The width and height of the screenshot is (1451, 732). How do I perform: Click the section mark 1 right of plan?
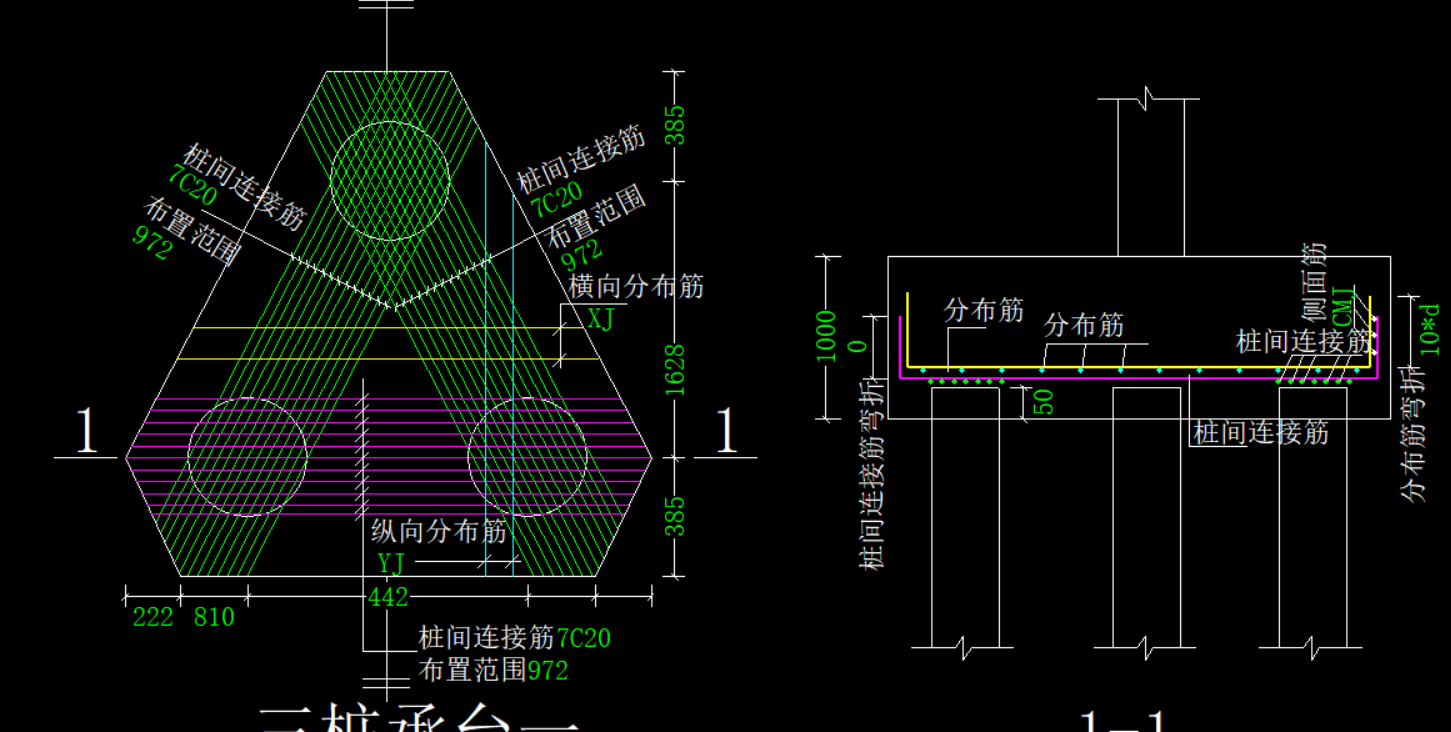coord(727,432)
